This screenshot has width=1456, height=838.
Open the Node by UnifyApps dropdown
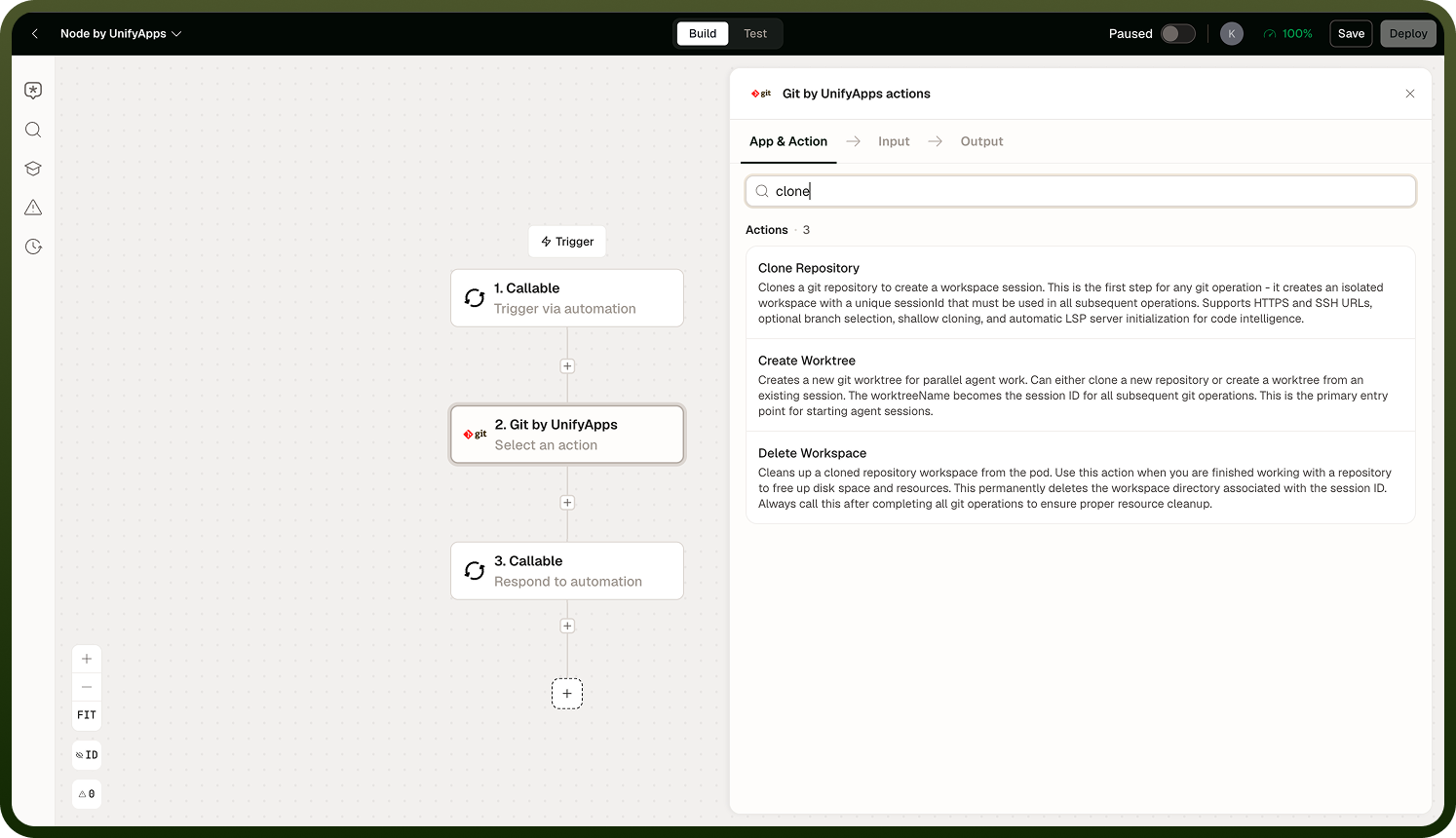[x=121, y=33]
